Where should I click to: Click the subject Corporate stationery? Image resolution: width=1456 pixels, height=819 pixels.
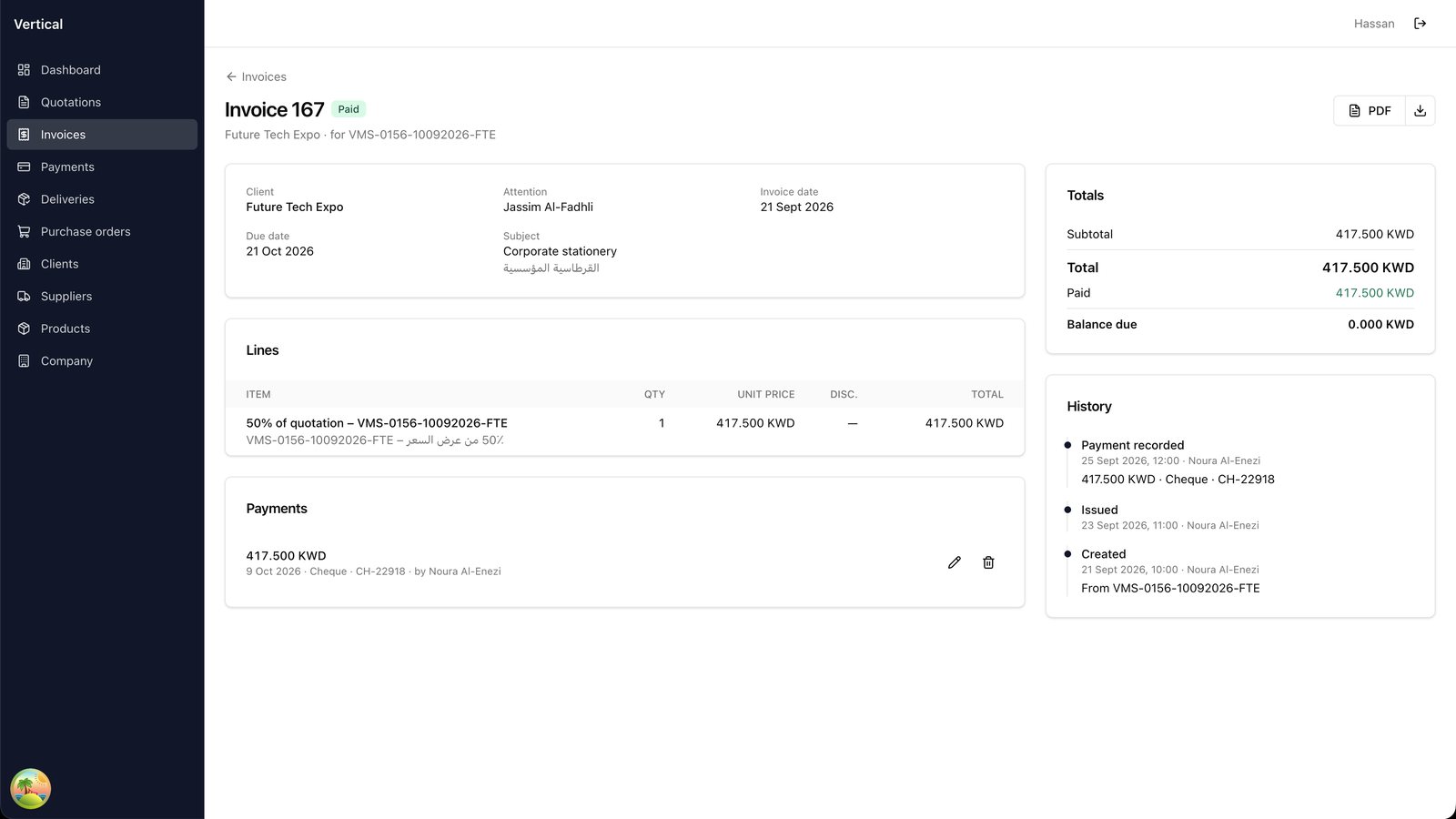coord(560,251)
